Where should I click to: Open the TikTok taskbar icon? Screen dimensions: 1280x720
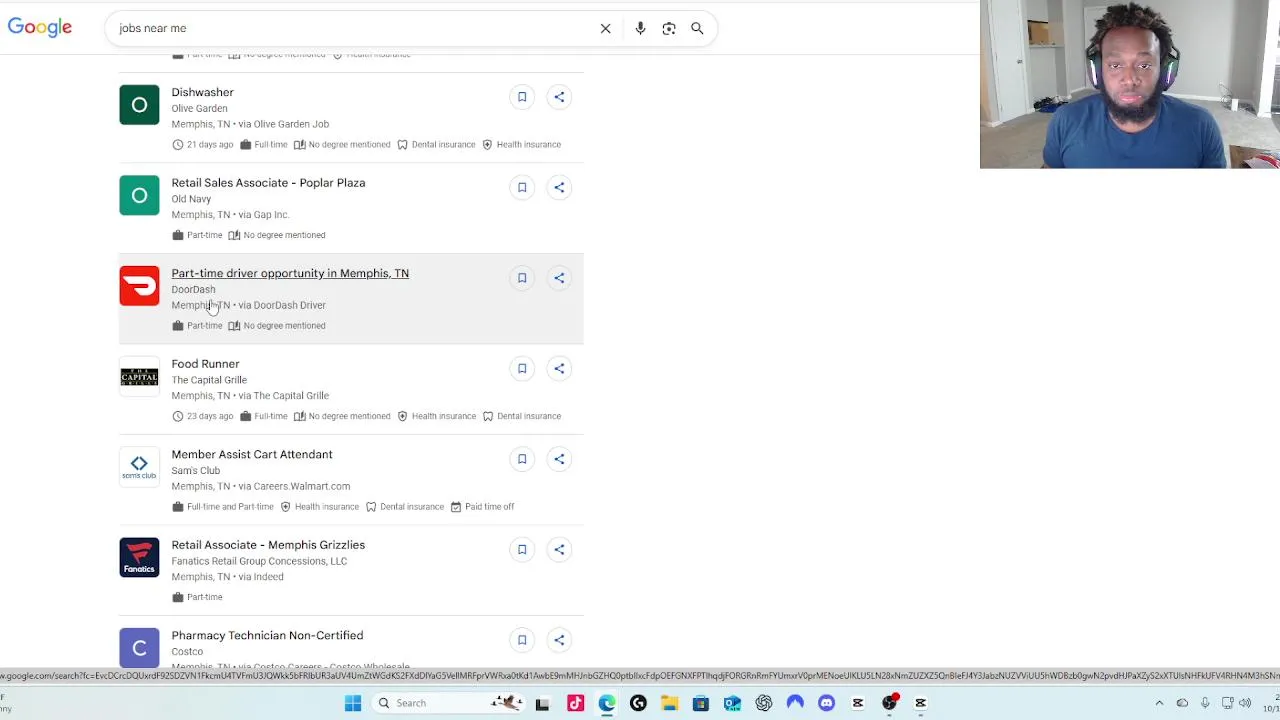(575, 703)
